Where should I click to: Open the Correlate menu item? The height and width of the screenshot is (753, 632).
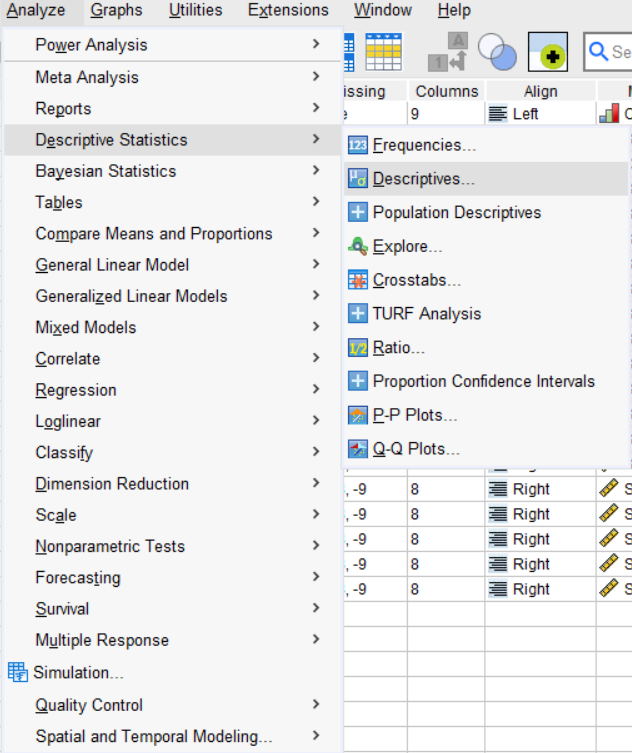(172, 358)
